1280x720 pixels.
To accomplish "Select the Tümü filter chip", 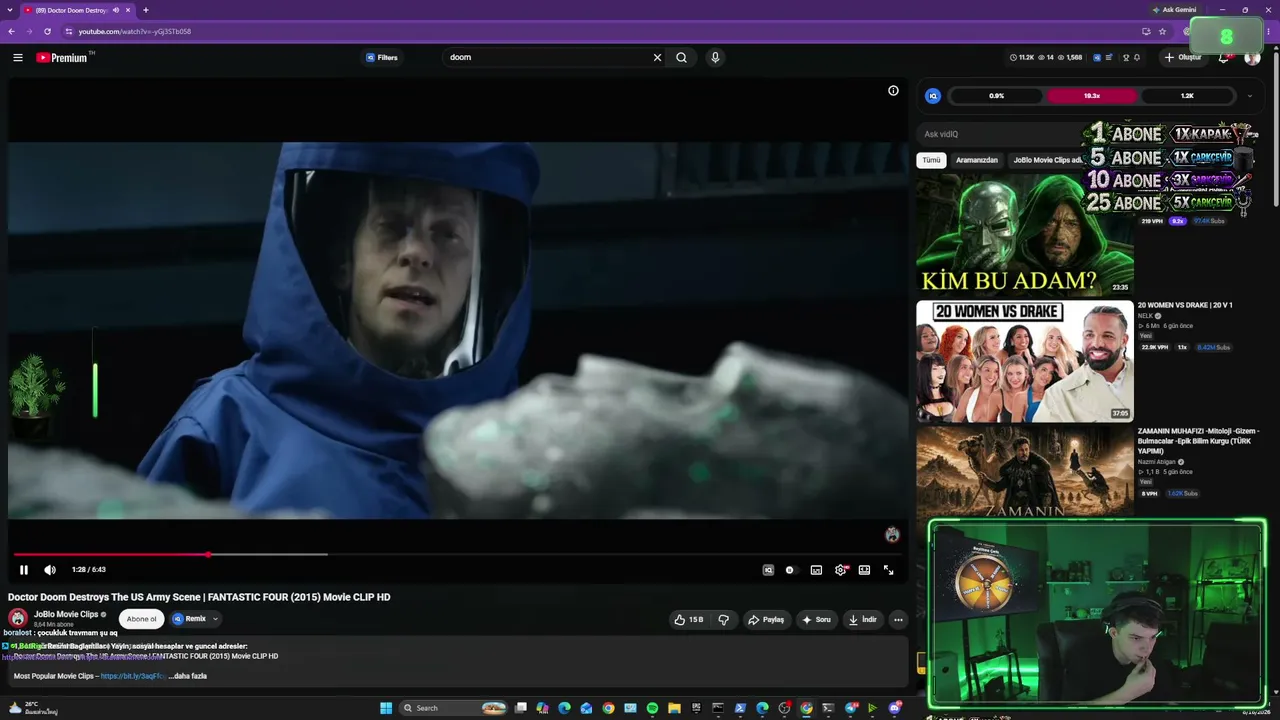I will pos(931,160).
